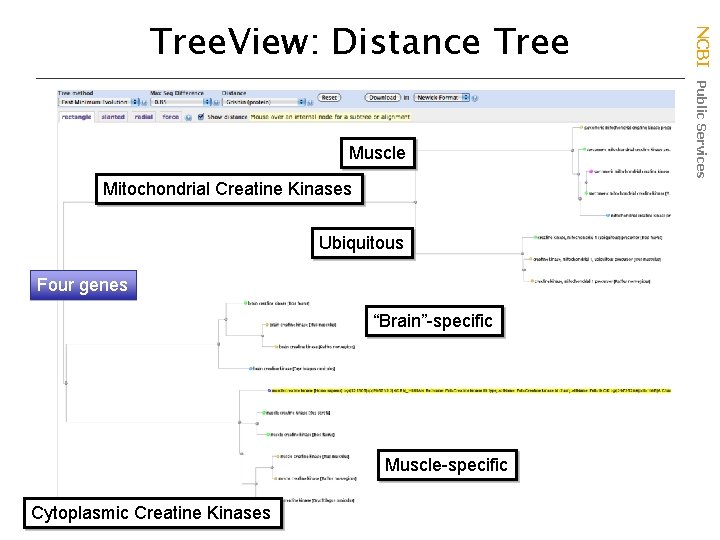
Task: Click internal node joining the sarcomeric mitochondrial clade
Action: coord(572,150)
